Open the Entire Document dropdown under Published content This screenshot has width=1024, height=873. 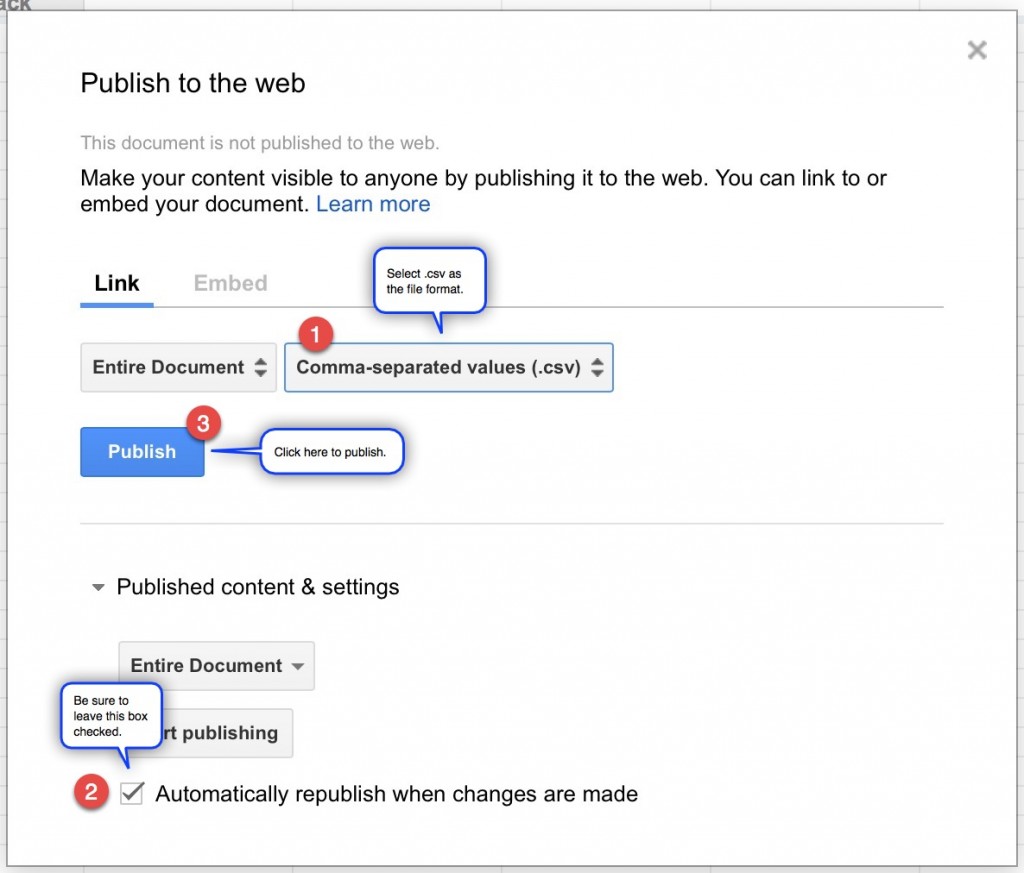point(217,666)
